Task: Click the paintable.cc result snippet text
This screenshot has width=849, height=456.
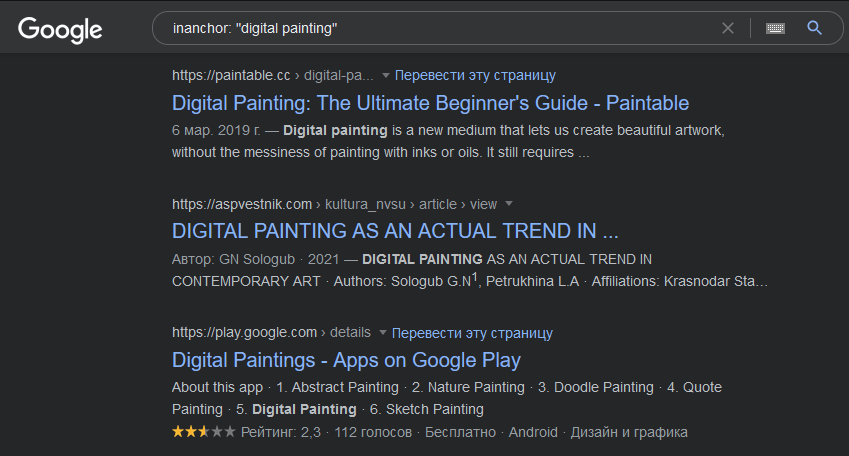Action: click(447, 142)
